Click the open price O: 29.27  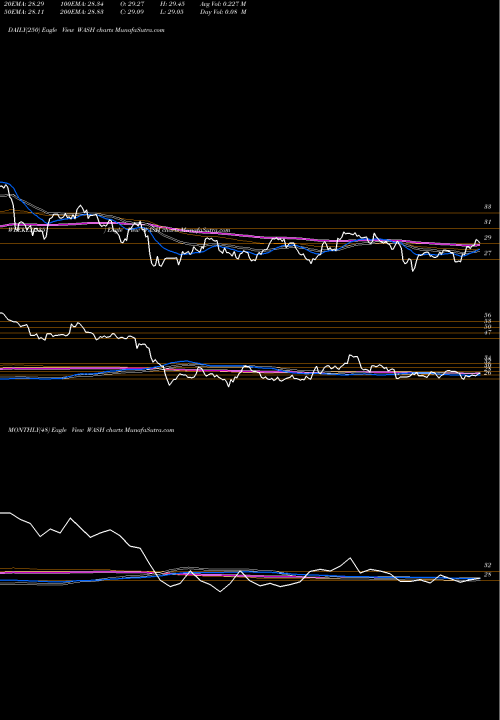pyautogui.click(x=134, y=4)
